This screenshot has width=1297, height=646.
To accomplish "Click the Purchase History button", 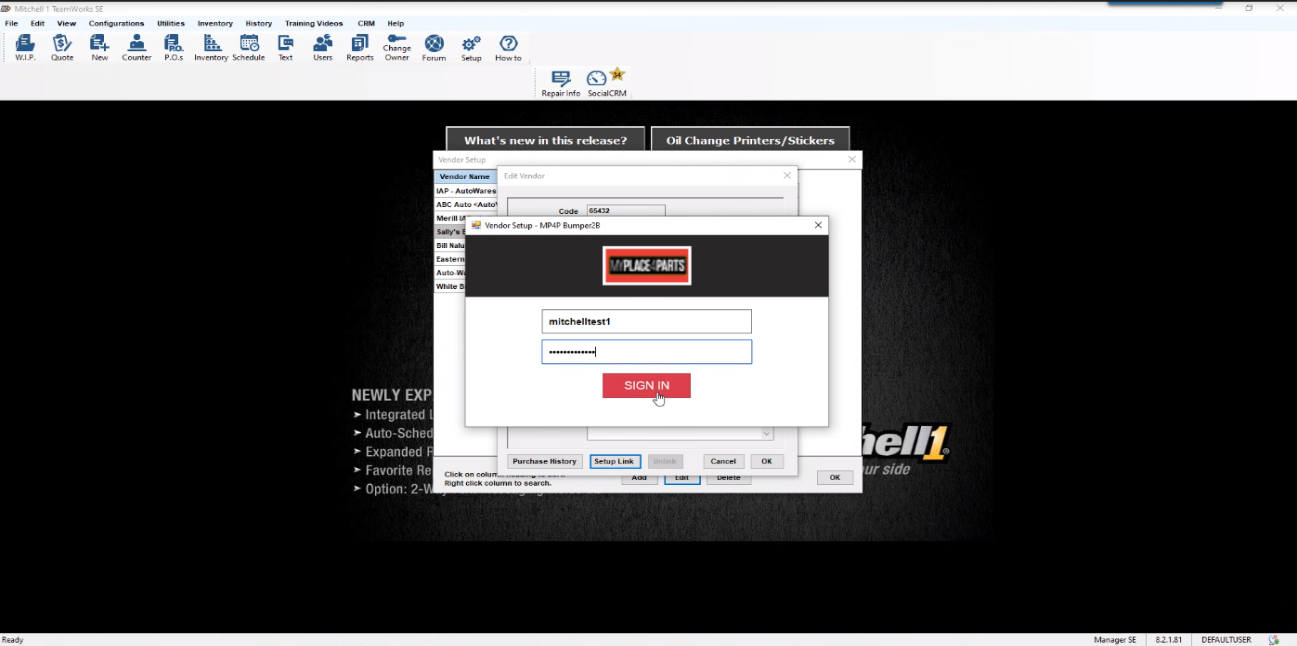I will click(545, 461).
